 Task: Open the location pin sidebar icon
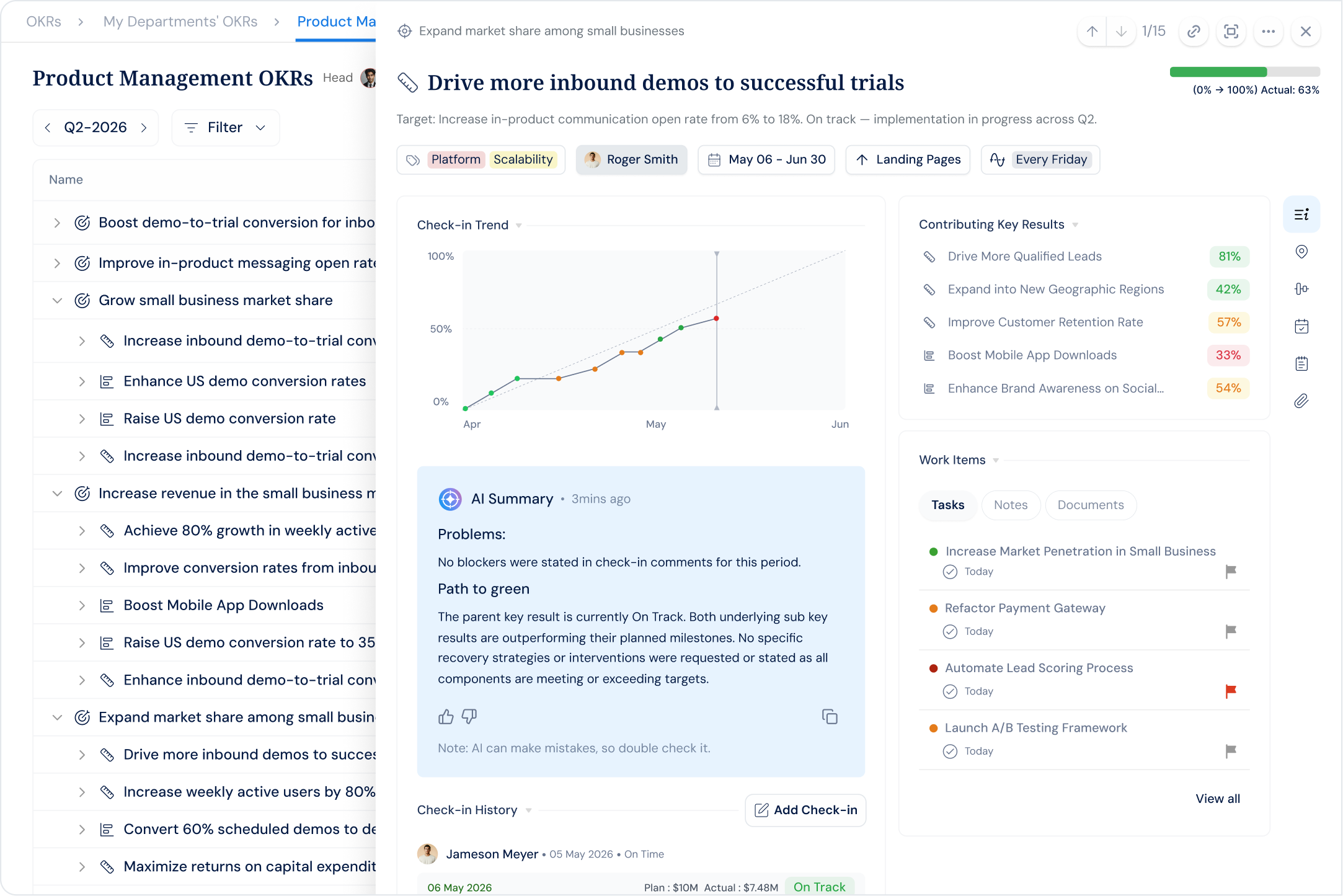pyautogui.click(x=1301, y=252)
